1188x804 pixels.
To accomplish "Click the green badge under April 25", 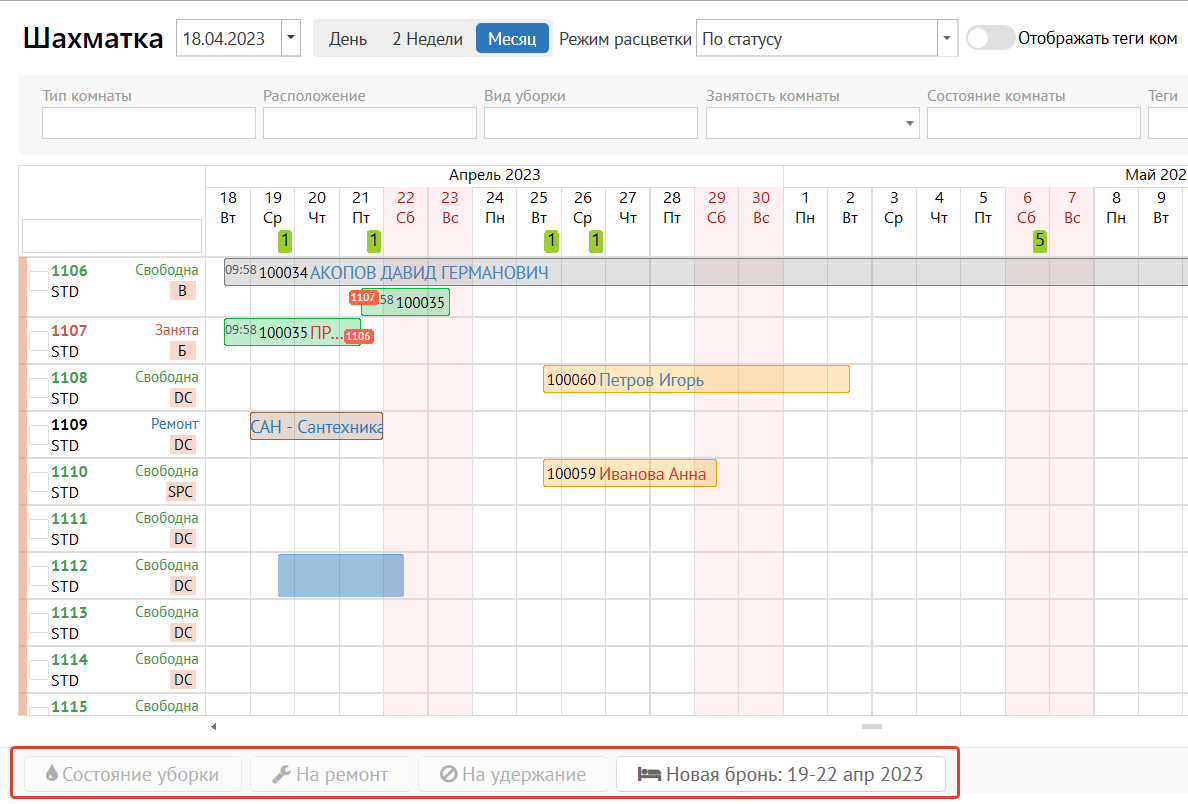I will coord(552,241).
